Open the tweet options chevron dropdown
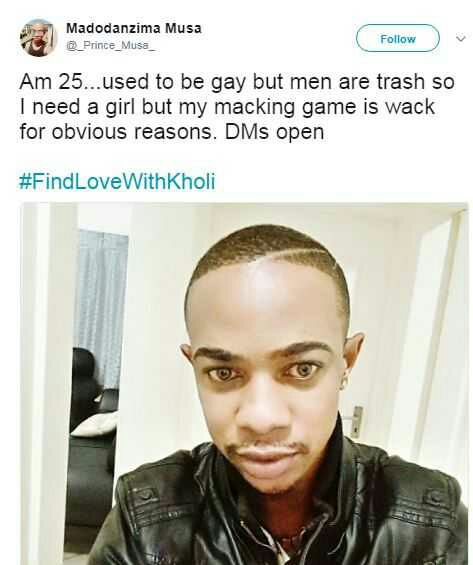This screenshot has width=473, height=565. click(461, 37)
